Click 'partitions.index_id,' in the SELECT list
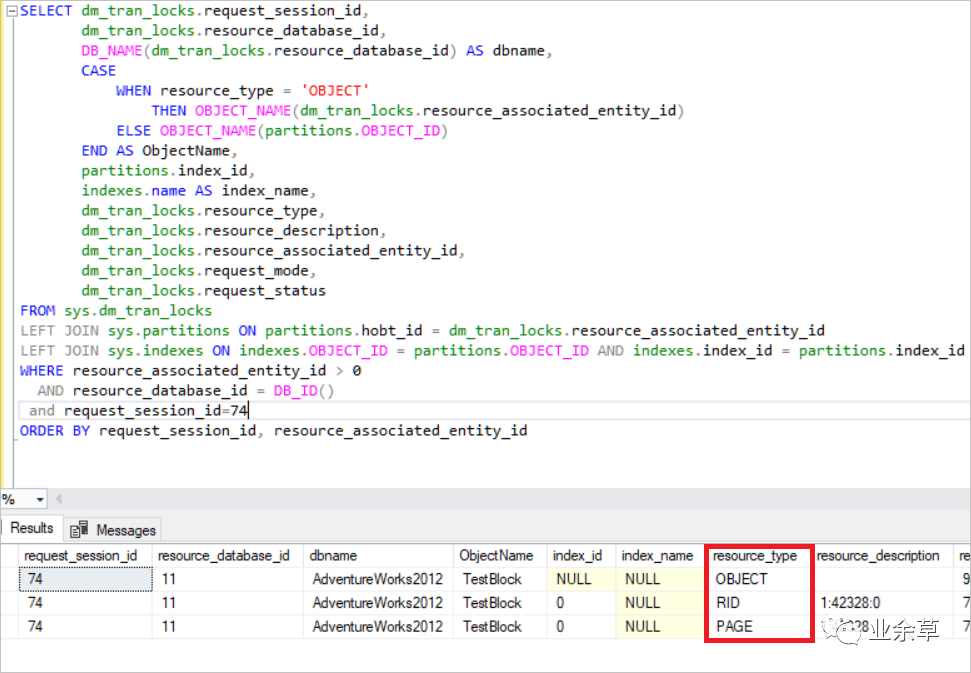Screen dimensions: 971x673 tap(168, 170)
